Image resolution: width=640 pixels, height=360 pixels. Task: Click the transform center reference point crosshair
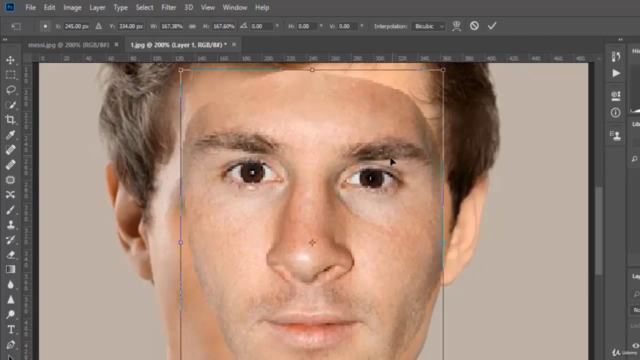312,243
